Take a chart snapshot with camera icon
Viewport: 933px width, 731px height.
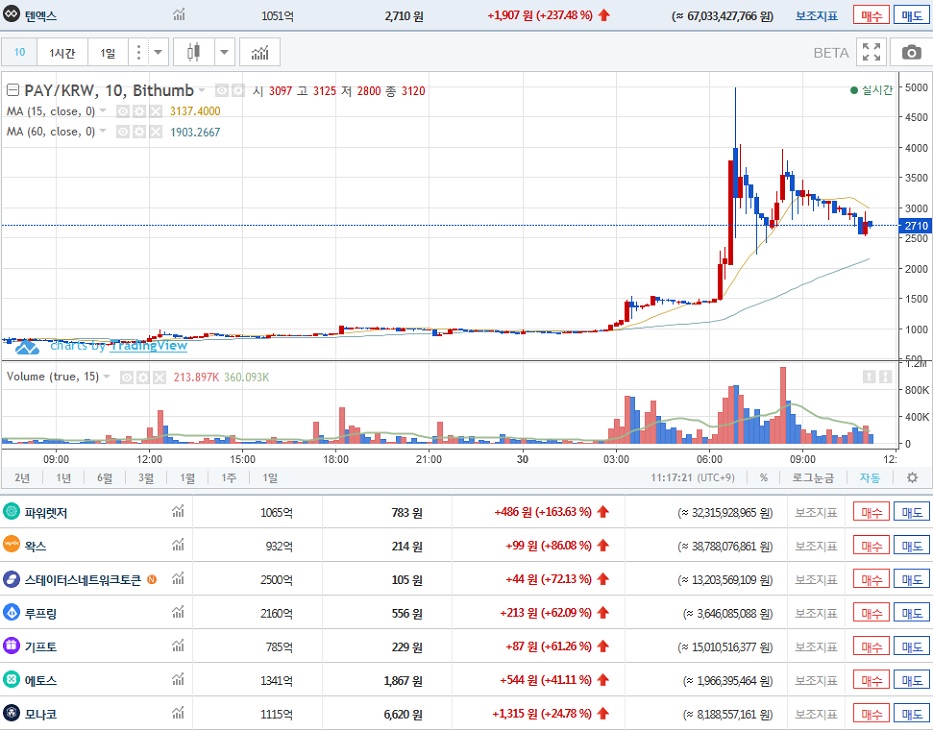coord(911,52)
